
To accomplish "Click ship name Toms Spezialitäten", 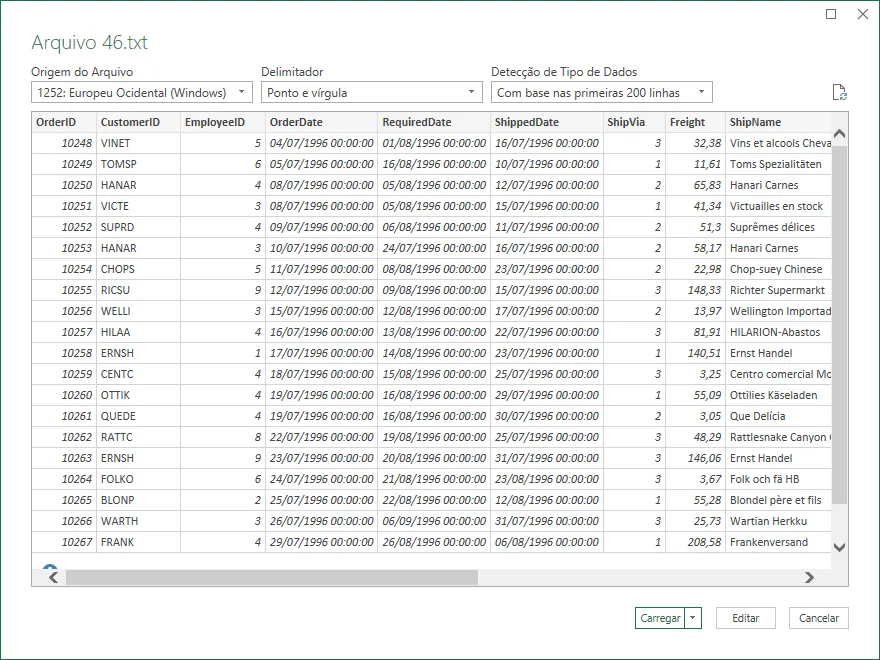I will click(x=776, y=164).
